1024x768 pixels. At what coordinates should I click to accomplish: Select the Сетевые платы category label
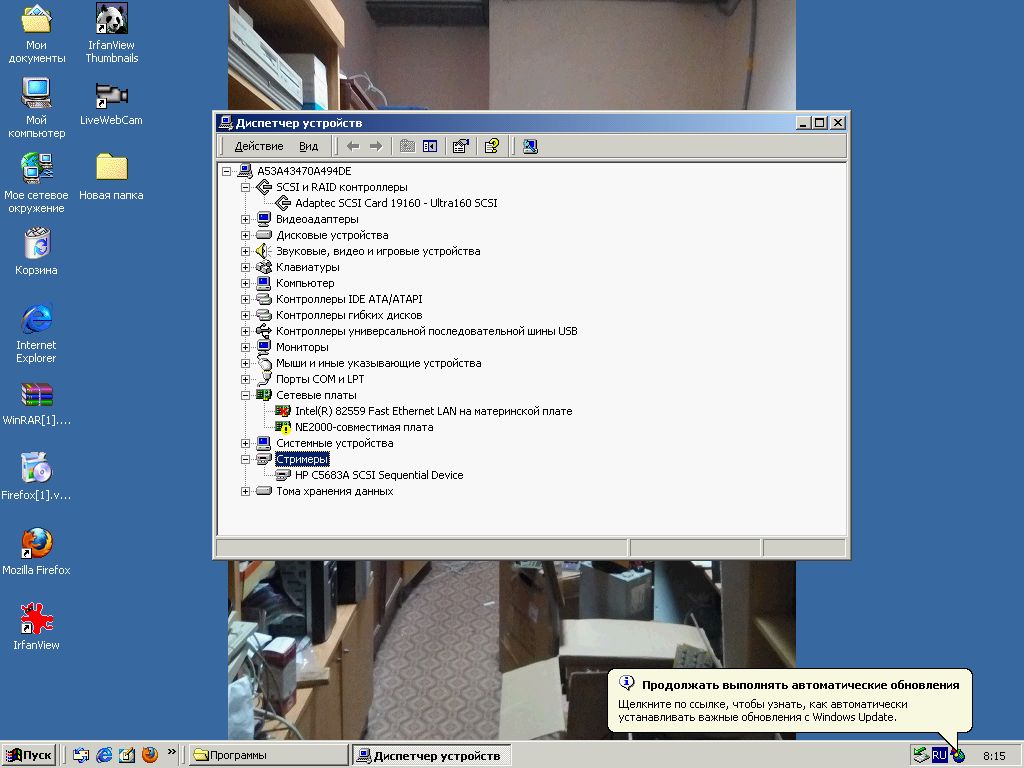316,395
